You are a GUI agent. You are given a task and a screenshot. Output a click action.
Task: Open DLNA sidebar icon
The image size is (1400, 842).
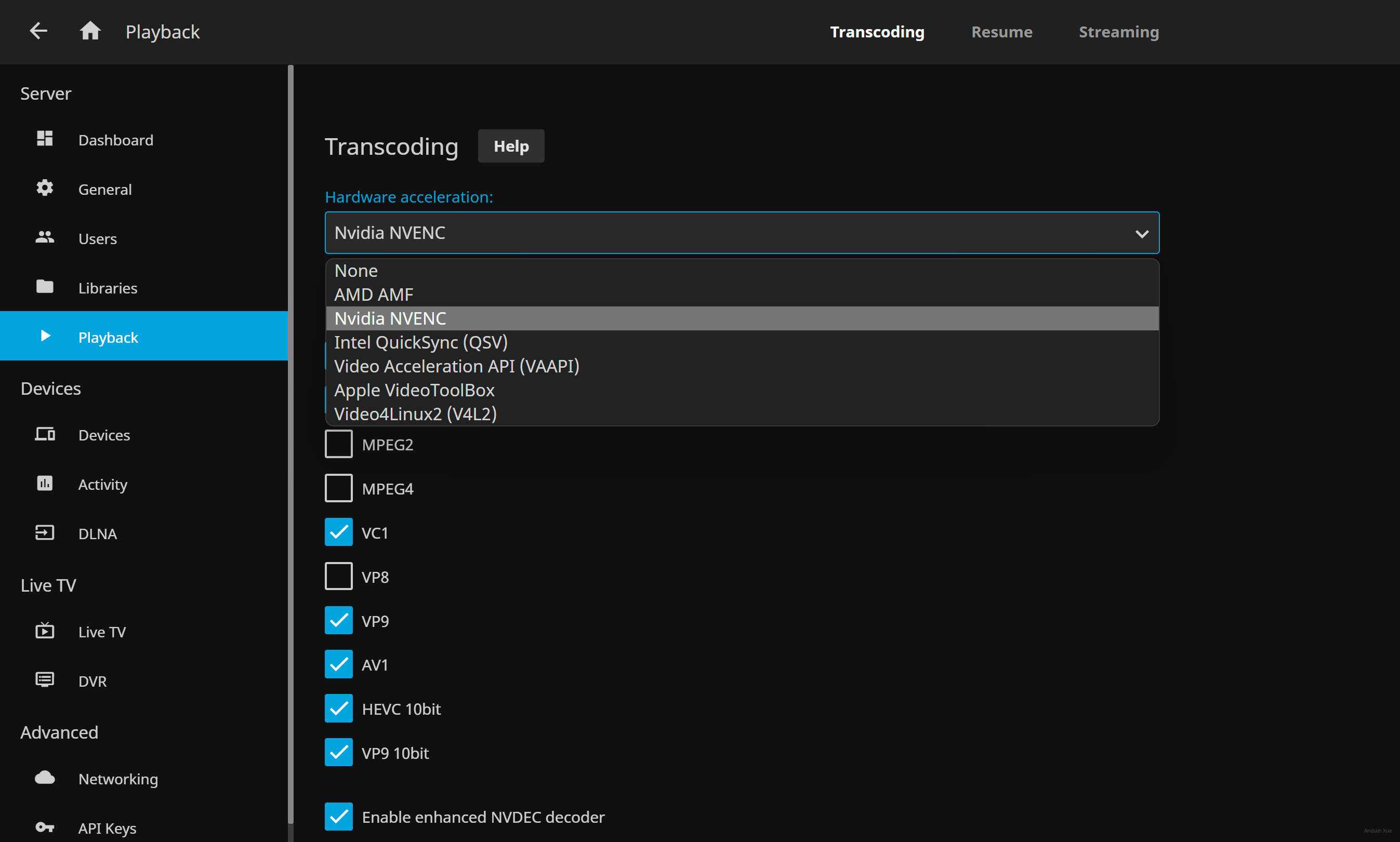point(45,533)
